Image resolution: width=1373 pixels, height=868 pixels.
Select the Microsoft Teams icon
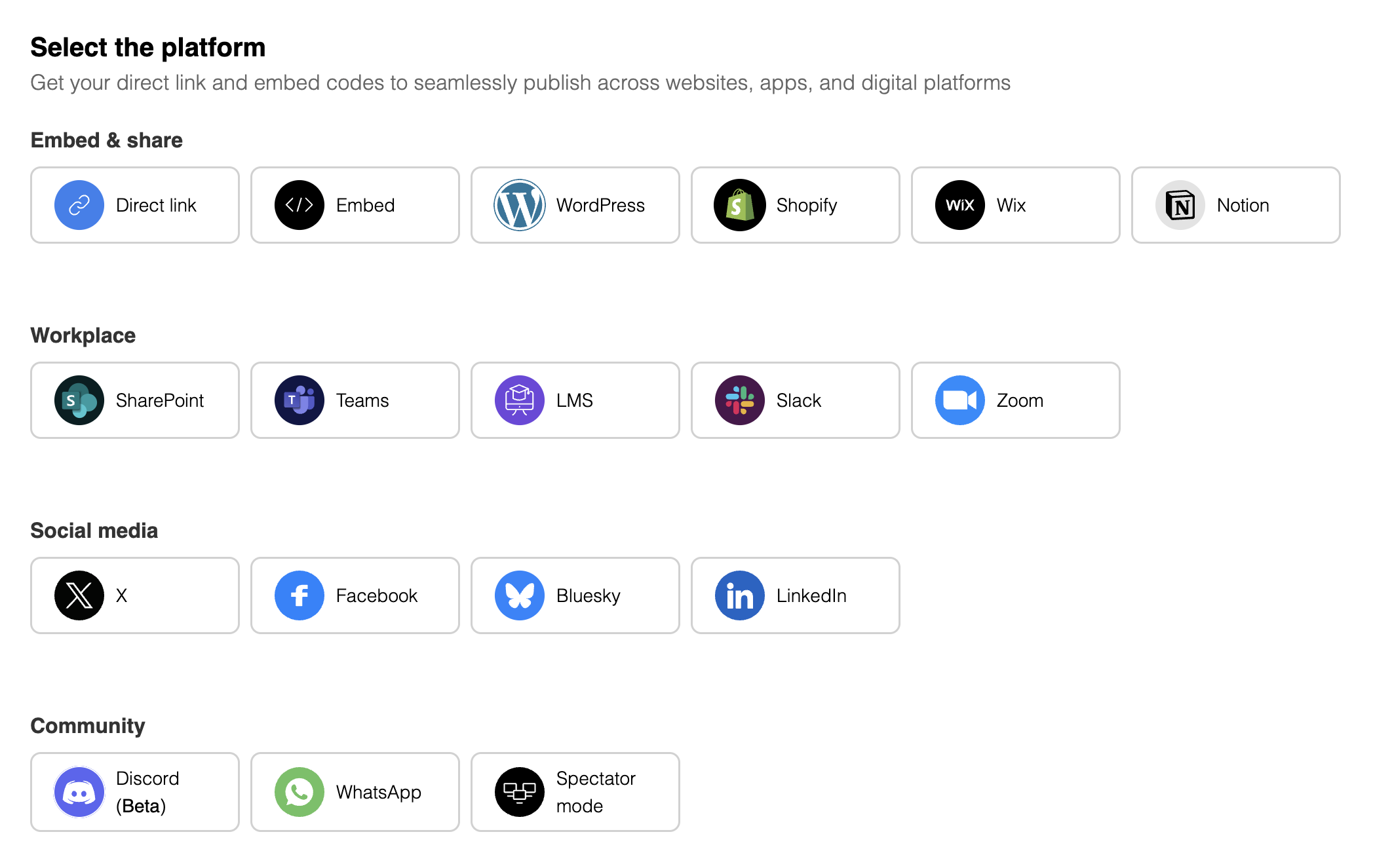point(300,400)
